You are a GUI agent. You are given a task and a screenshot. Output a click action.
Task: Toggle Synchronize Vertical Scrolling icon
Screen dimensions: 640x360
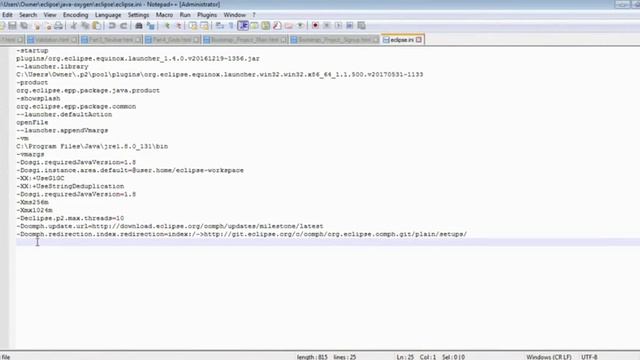193,26
